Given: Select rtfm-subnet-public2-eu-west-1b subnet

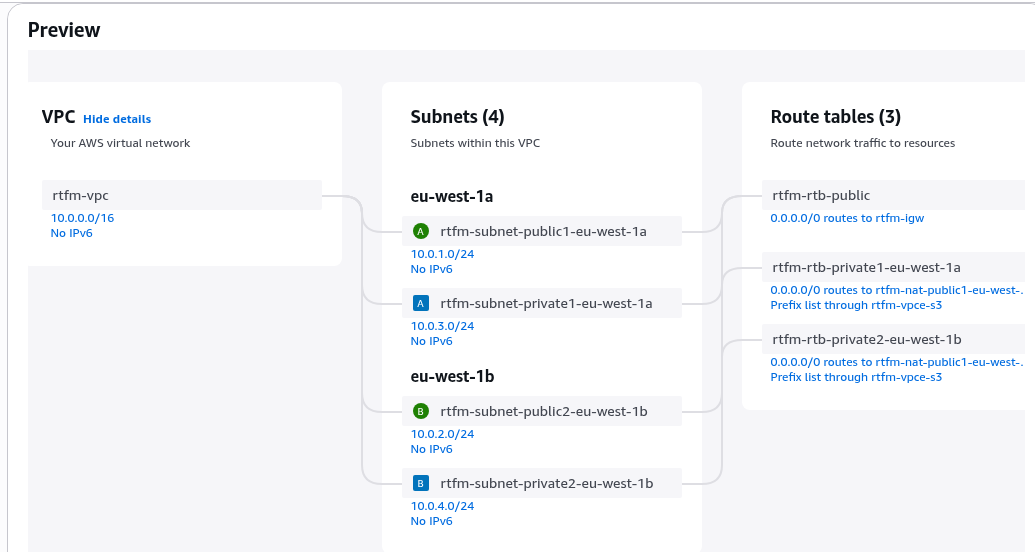Looking at the screenshot, I should (543, 411).
